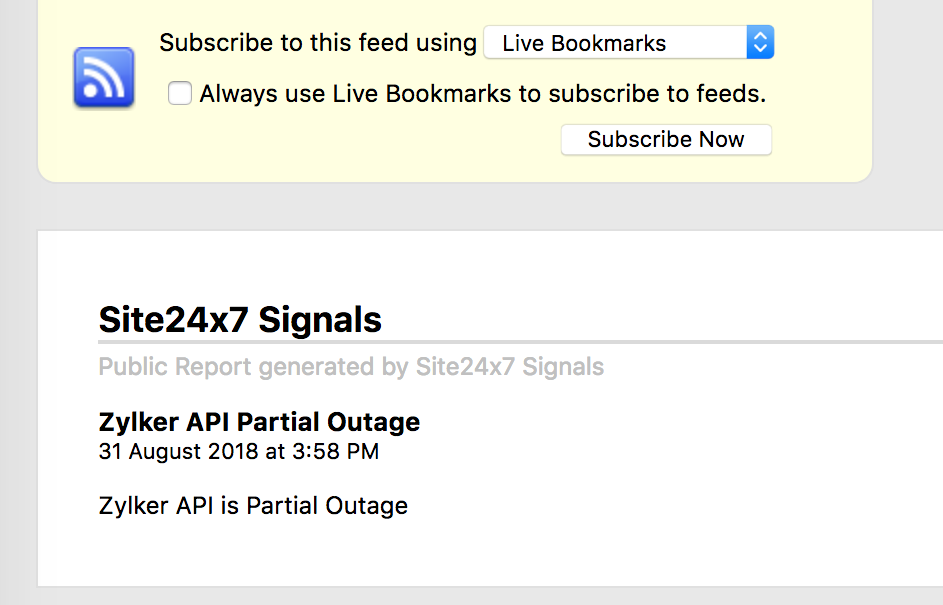Click the 'Always use Live Bookmarks' label text
Viewport: 943px width, 605px height.
pos(483,94)
